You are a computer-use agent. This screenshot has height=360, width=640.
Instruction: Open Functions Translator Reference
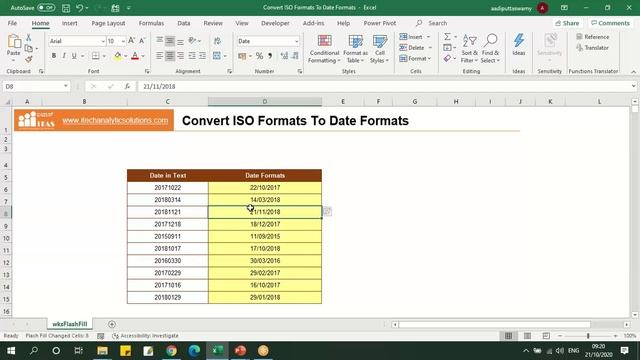pos(593,37)
